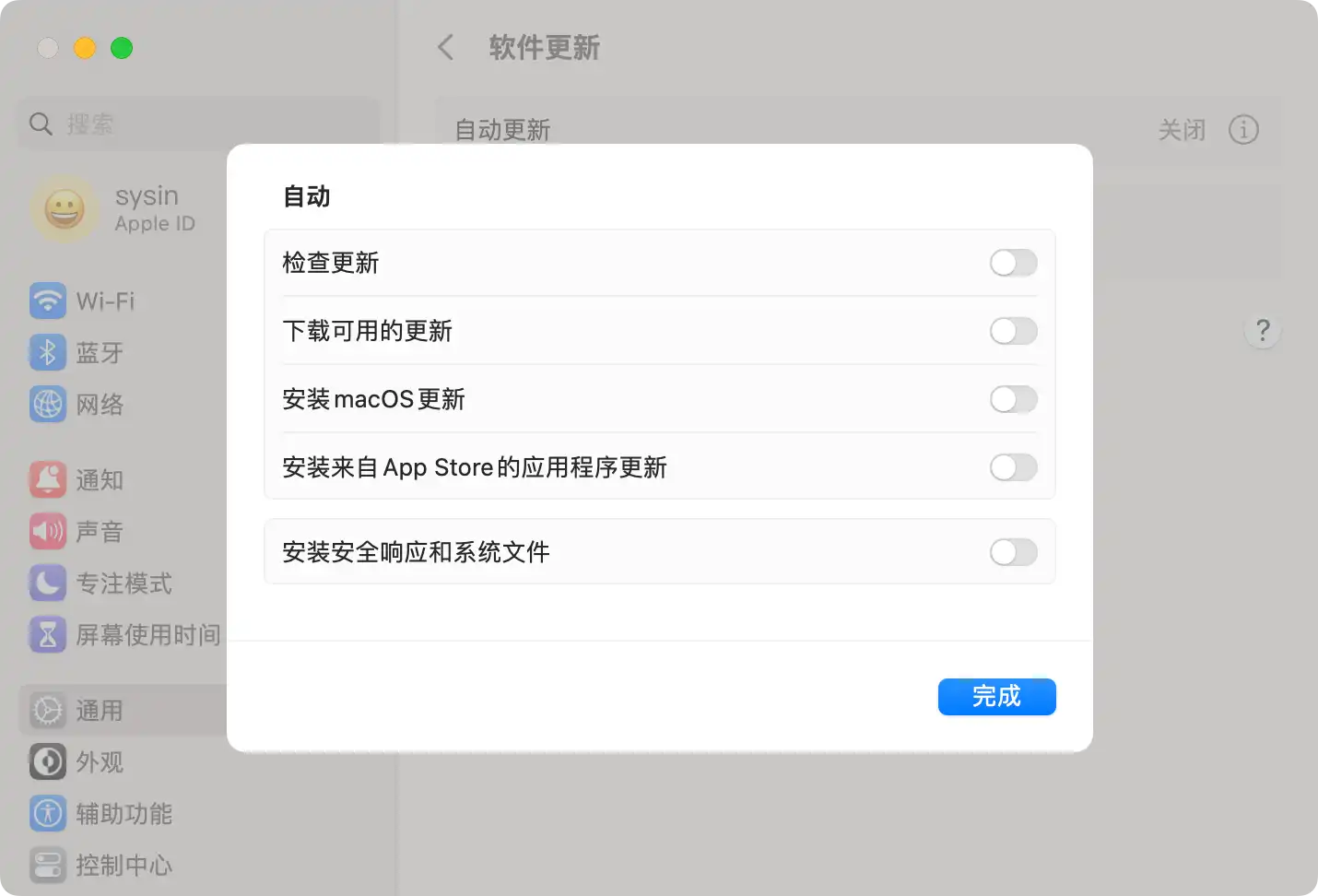This screenshot has height=896, width=1318.
Task: Click the 专注模式 moon icon
Action: pos(48,583)
